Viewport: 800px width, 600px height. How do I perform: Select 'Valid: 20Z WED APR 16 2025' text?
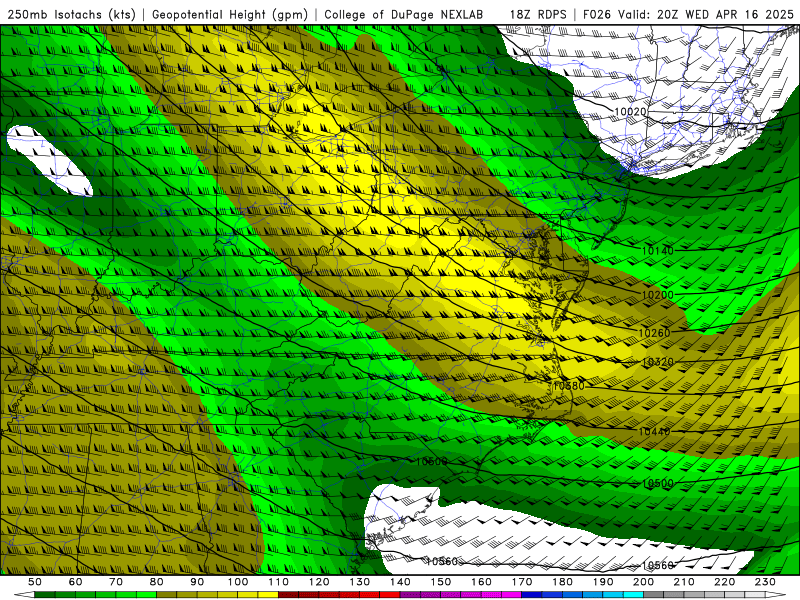[x=706, y=15]
